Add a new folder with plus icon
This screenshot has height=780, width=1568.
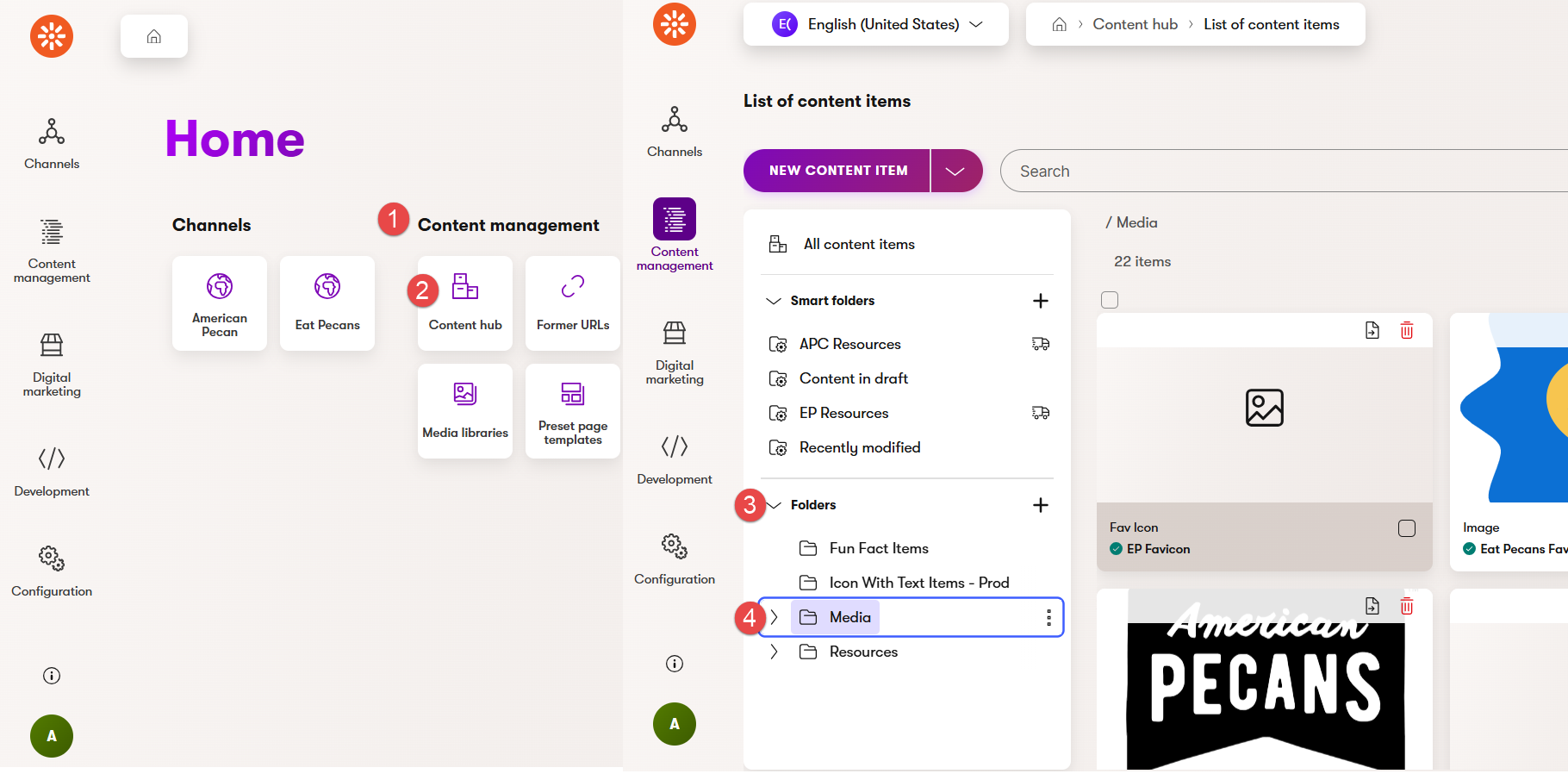1040,505
